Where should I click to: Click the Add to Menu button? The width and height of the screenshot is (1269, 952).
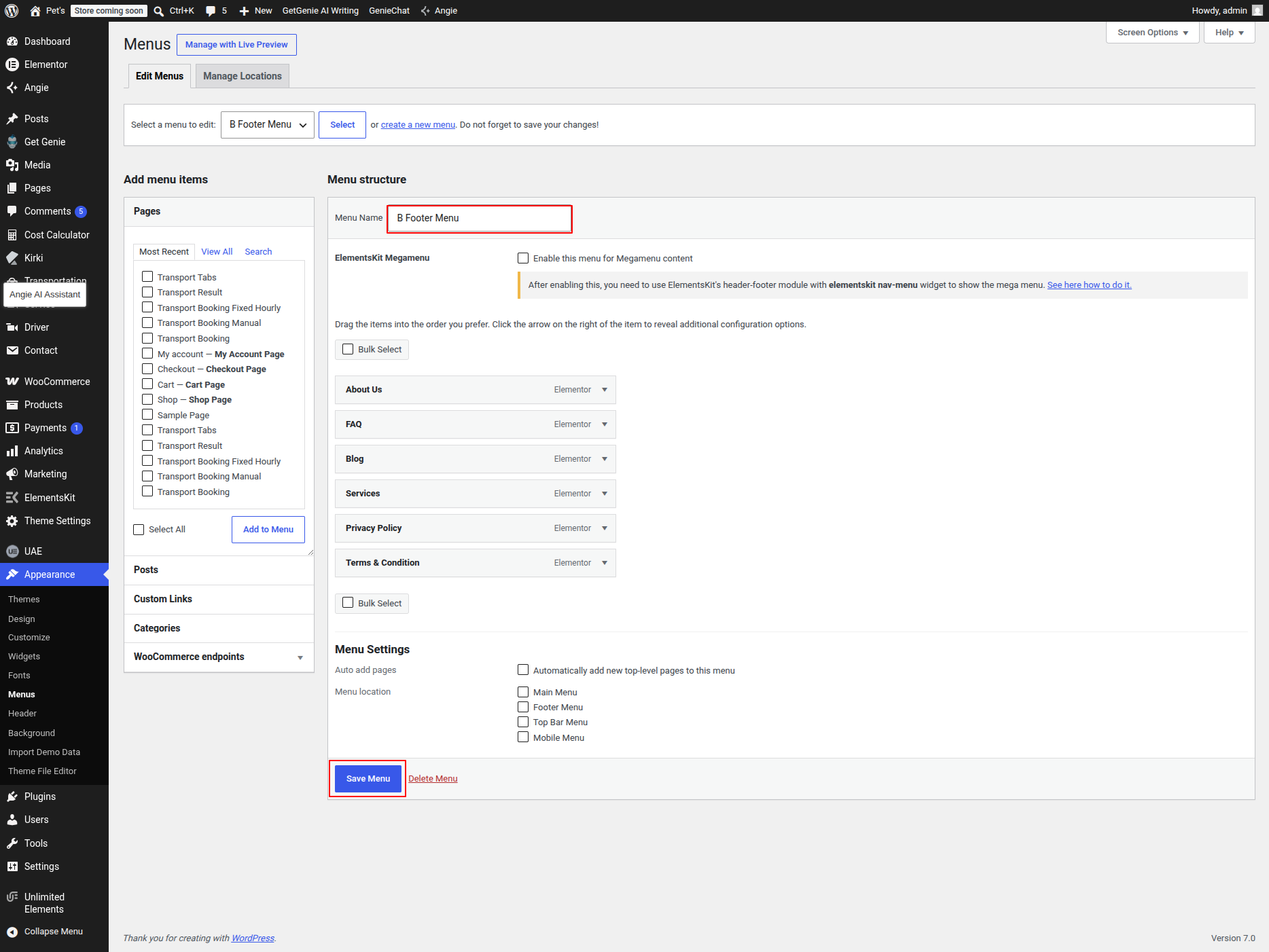268,530
